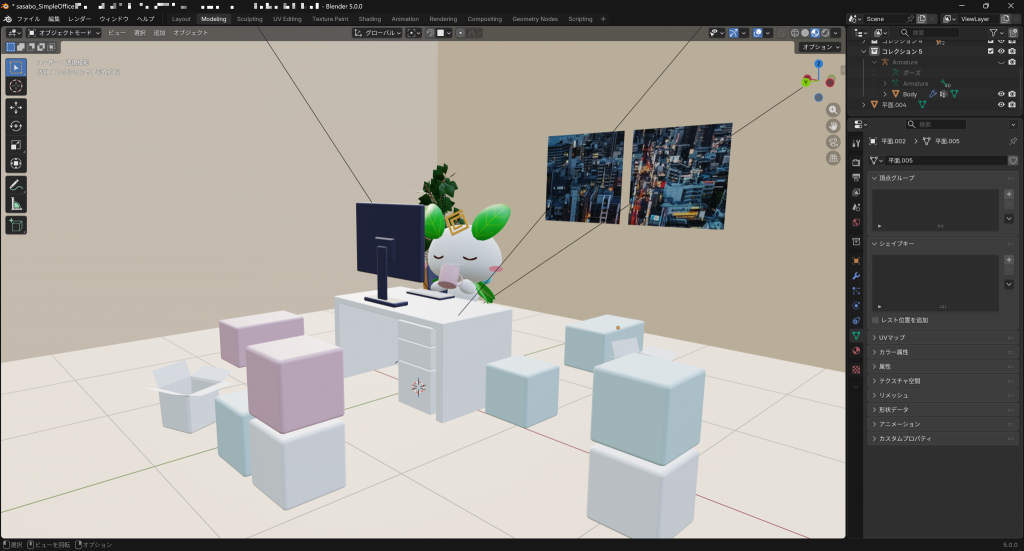Click the オプション button in viewport header
Image resolution: width=1024 pixels, height=551 pixels.
pos(820,47)
